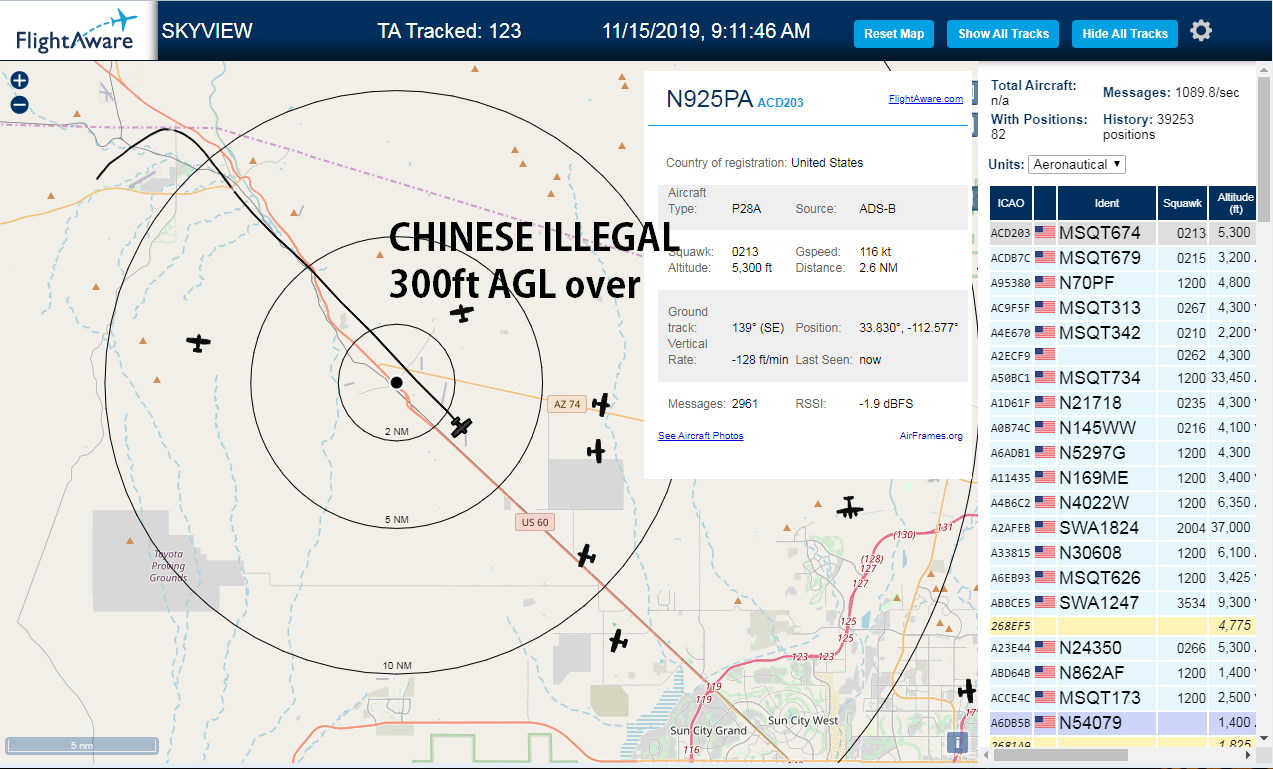
Task: Select the N21718 aircraft row
Action: [x=1123, y=402]
